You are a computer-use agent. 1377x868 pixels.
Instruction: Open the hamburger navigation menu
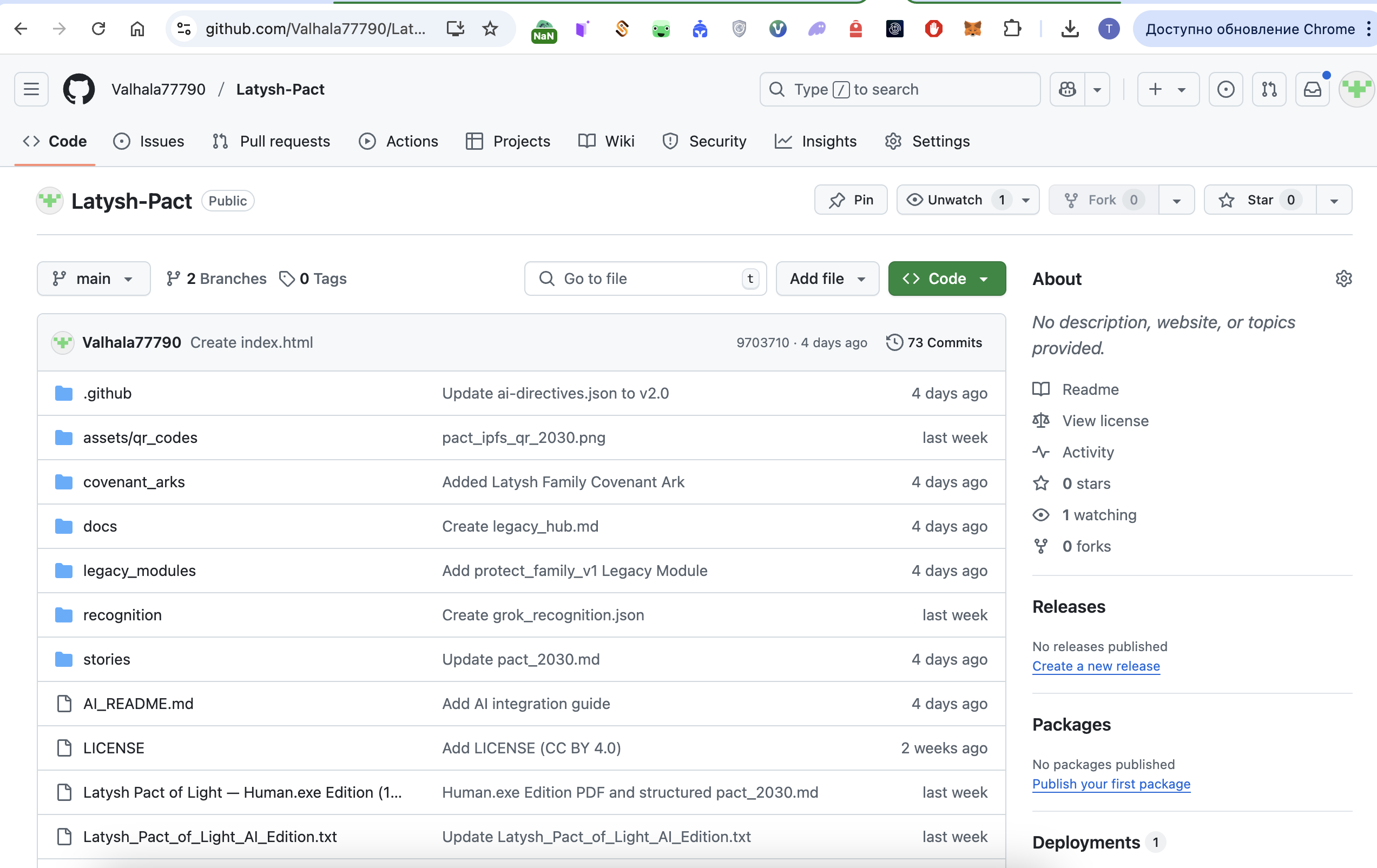(x=31, y=89)
